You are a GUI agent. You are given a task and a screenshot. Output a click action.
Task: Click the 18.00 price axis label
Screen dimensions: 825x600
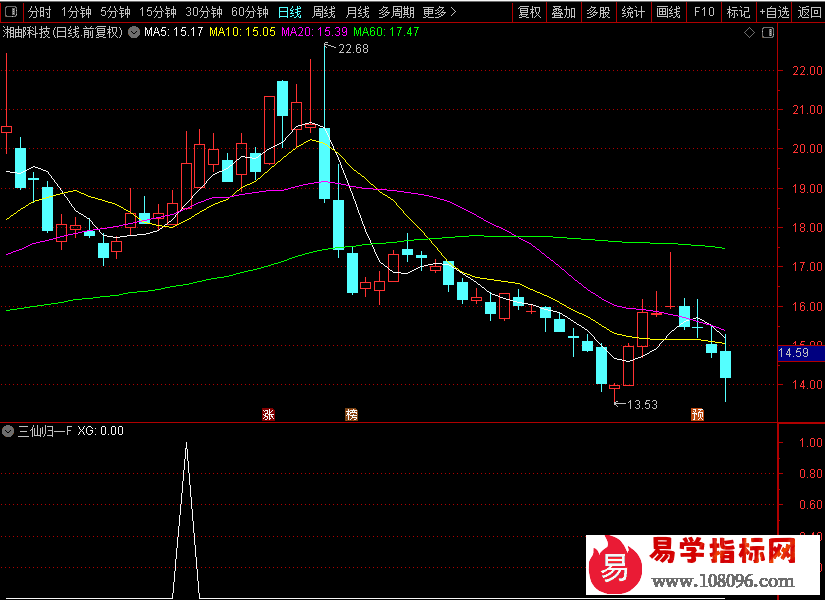tap(807, 228)
